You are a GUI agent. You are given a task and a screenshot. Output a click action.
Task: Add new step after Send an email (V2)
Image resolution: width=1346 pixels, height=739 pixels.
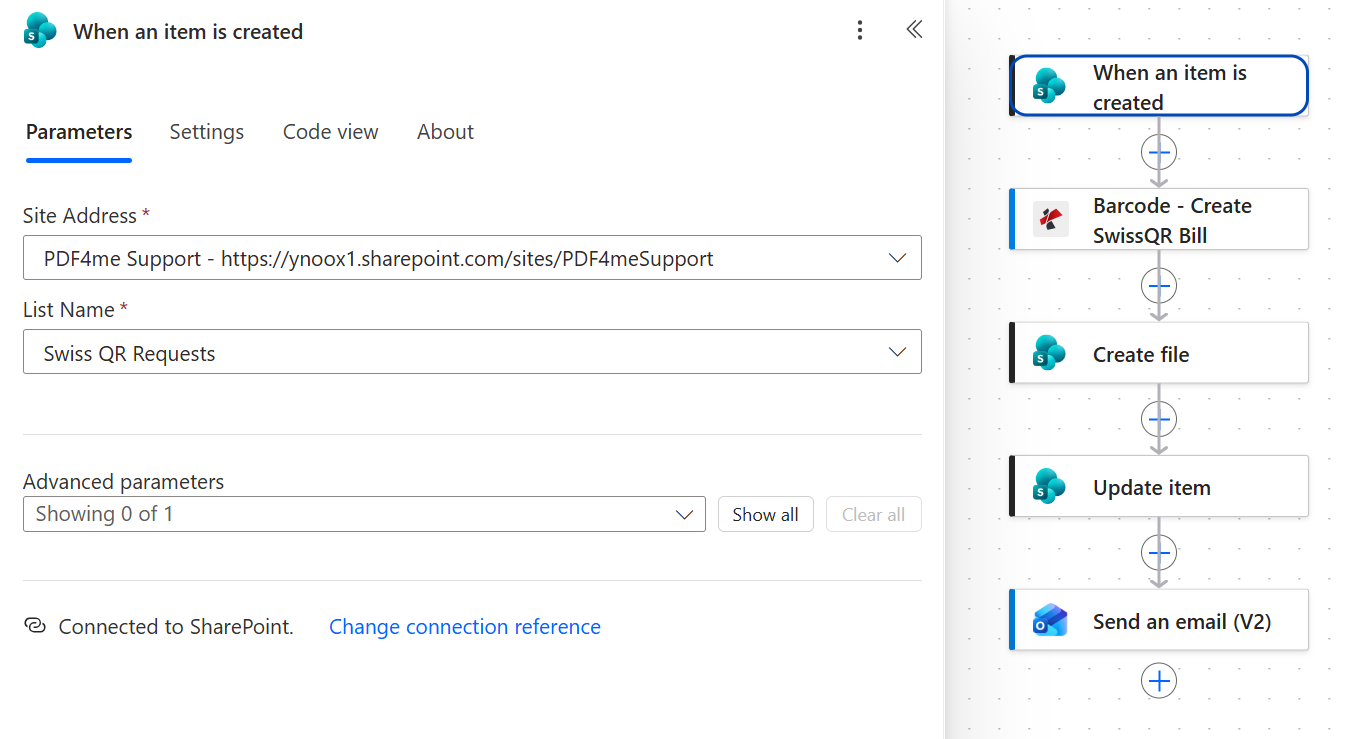coord(1159,681)
